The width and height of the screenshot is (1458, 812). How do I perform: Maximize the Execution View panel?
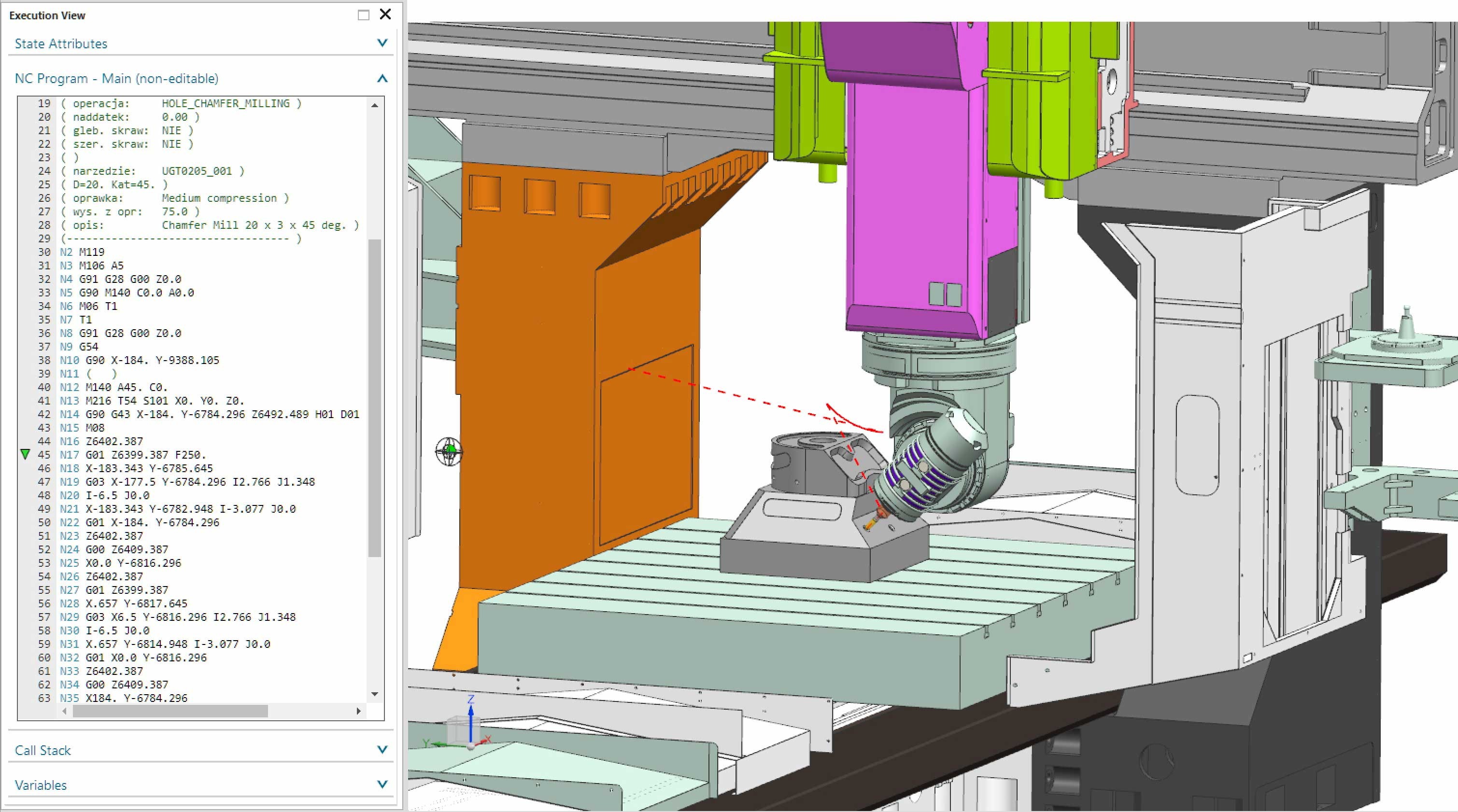pos(363,15)
